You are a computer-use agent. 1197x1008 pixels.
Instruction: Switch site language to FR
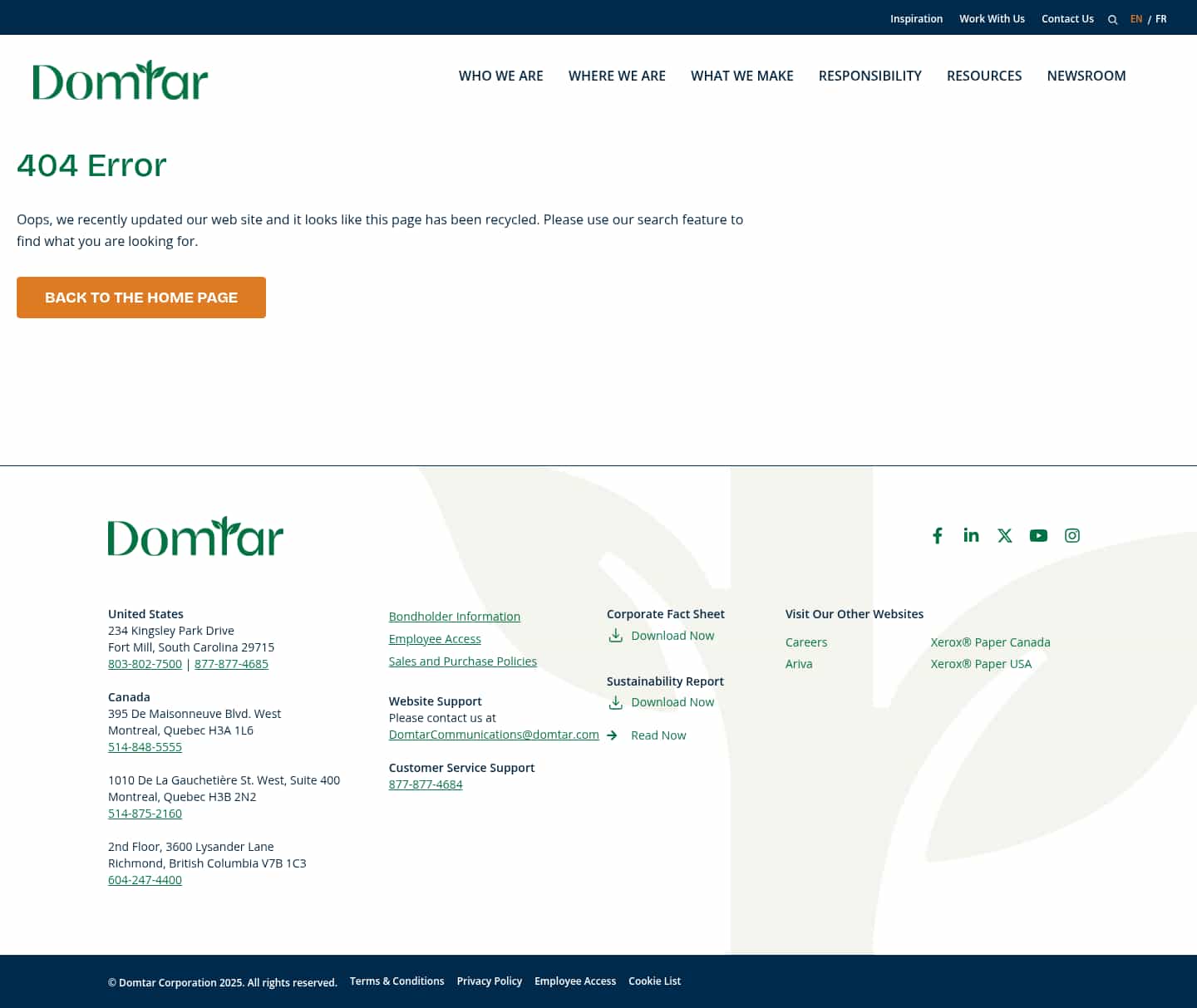1160,19
